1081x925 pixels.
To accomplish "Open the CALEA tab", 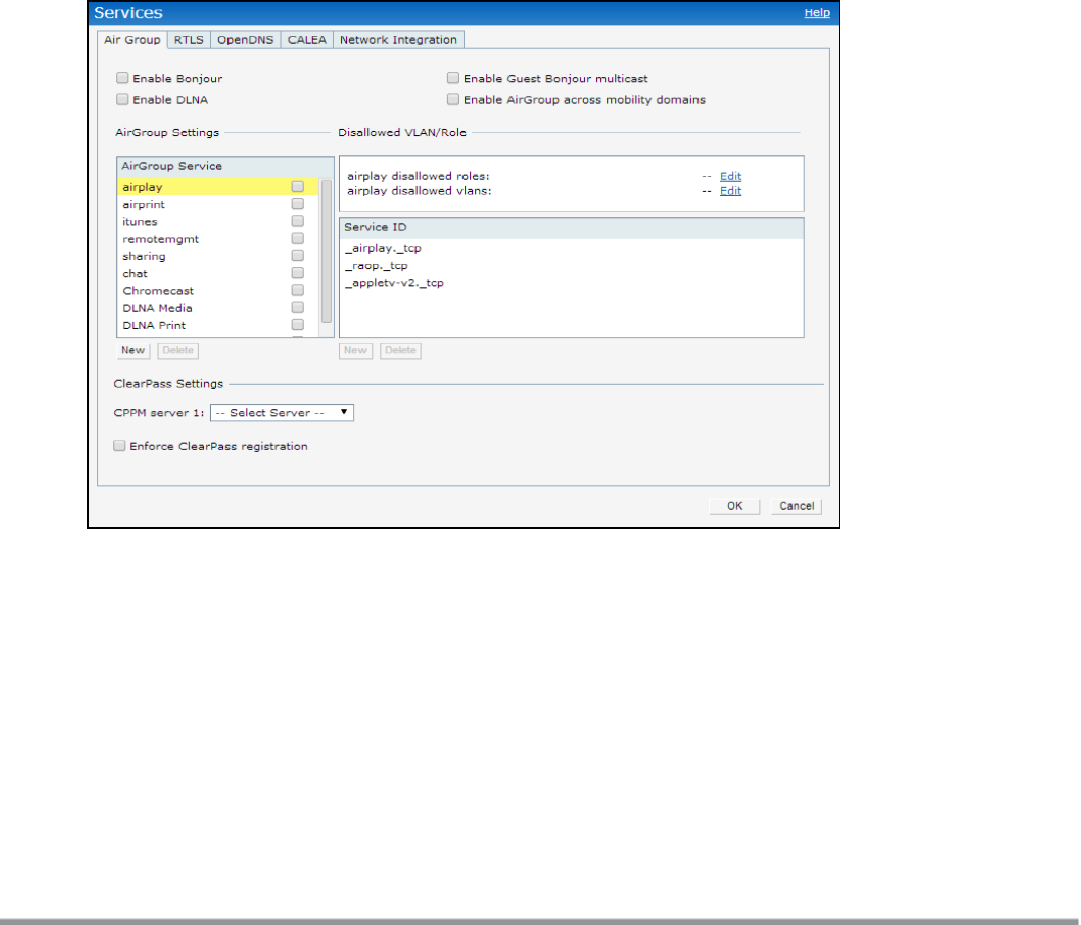I will [307, 40].
